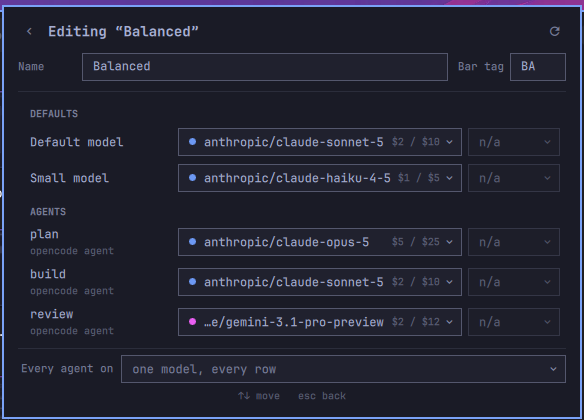
Task: Open n/a dropdown for Default model
Action: [514, 142]
